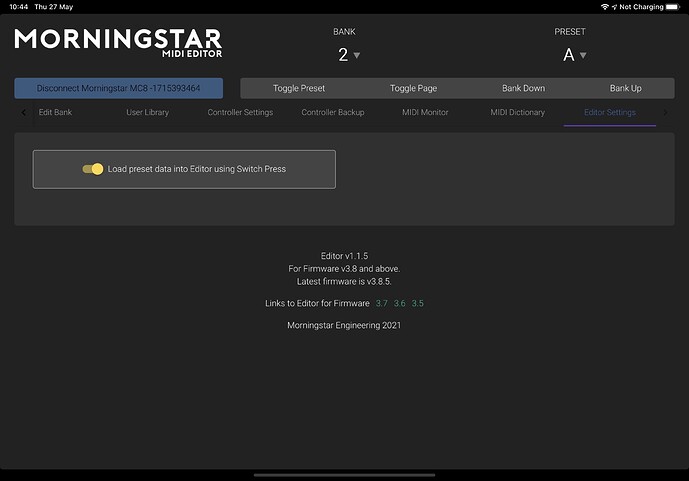Click the 'For Firmware v3.8 and above.' text
This screenshot has height=481, width=689.
[x=344, y=269]
